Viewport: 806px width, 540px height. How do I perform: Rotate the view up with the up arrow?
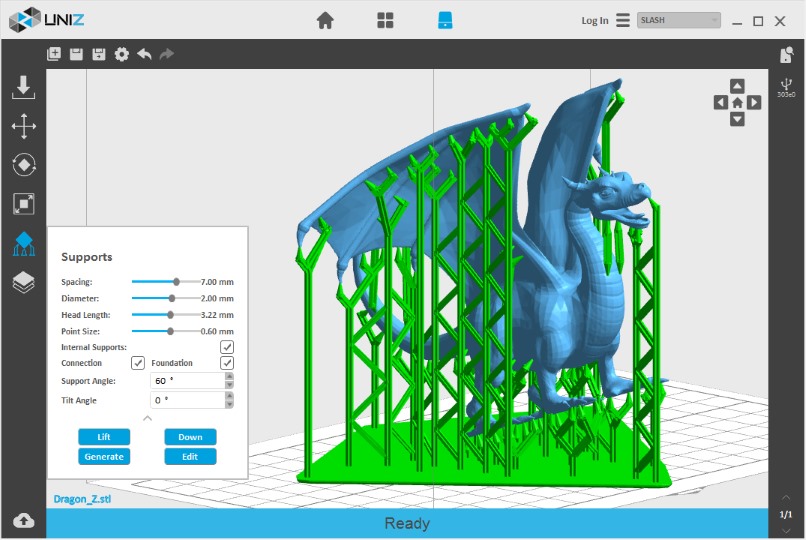[x=737, y=86]
